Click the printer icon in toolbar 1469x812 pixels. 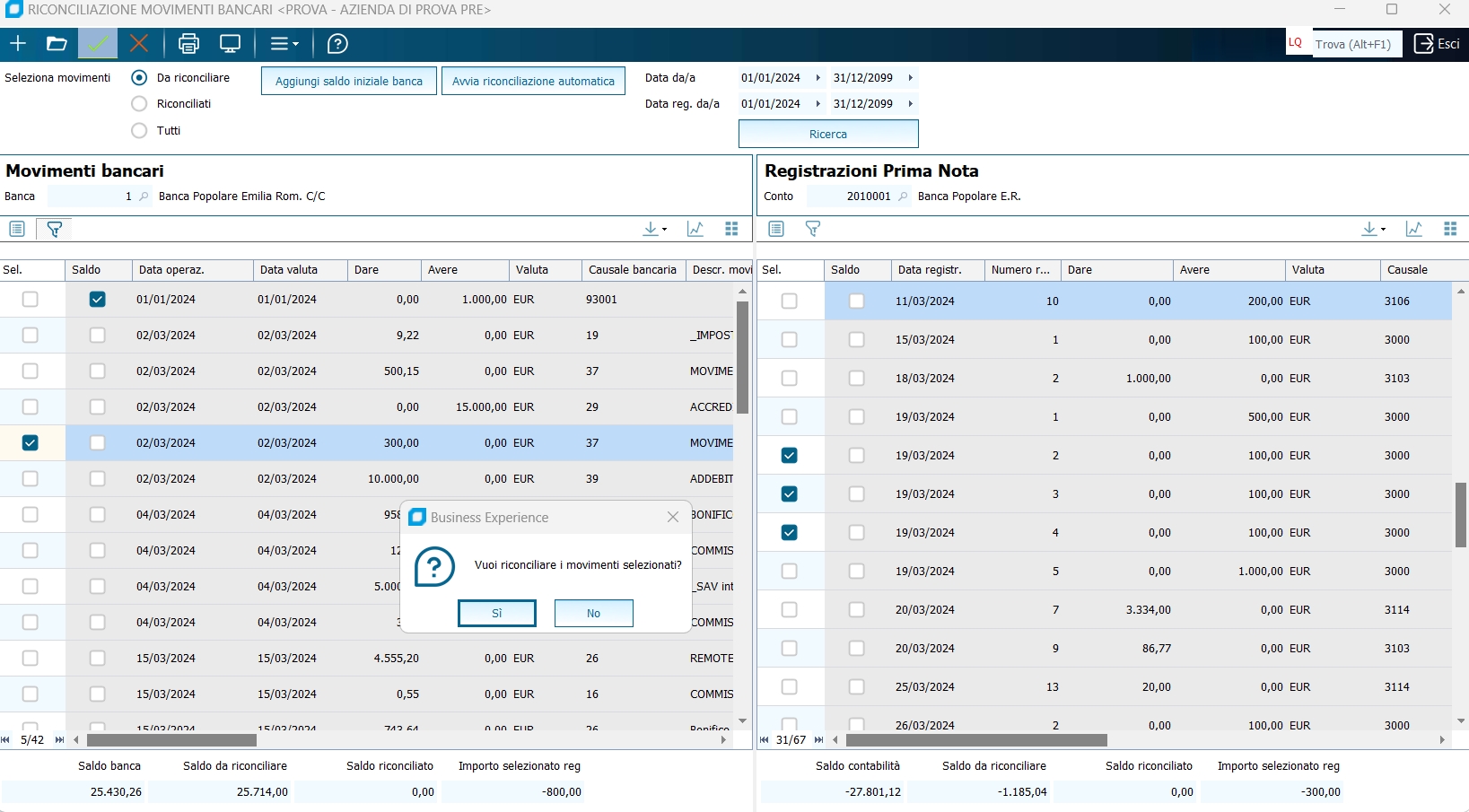188,44
